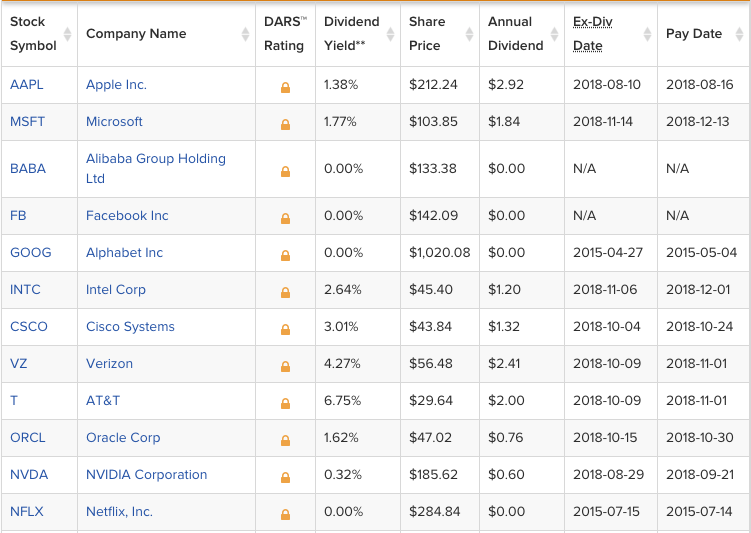This screenshot has height=533, width=751.
Task: Sort table by Pay Date arrows
Action: 740,34
